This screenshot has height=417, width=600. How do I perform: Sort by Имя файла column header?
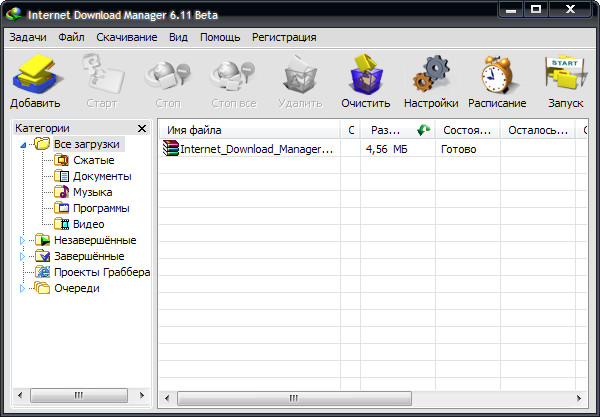click(x=248, y=130)
